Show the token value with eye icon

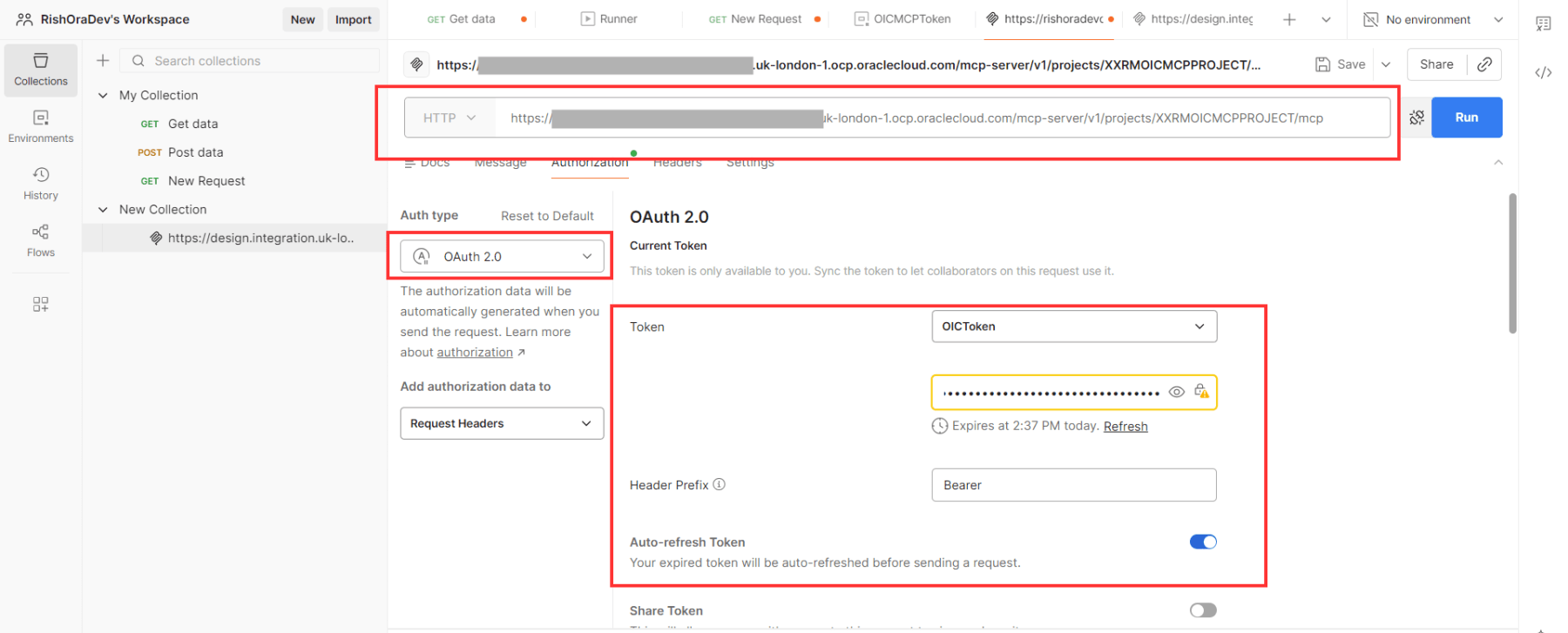[1176, 392]
